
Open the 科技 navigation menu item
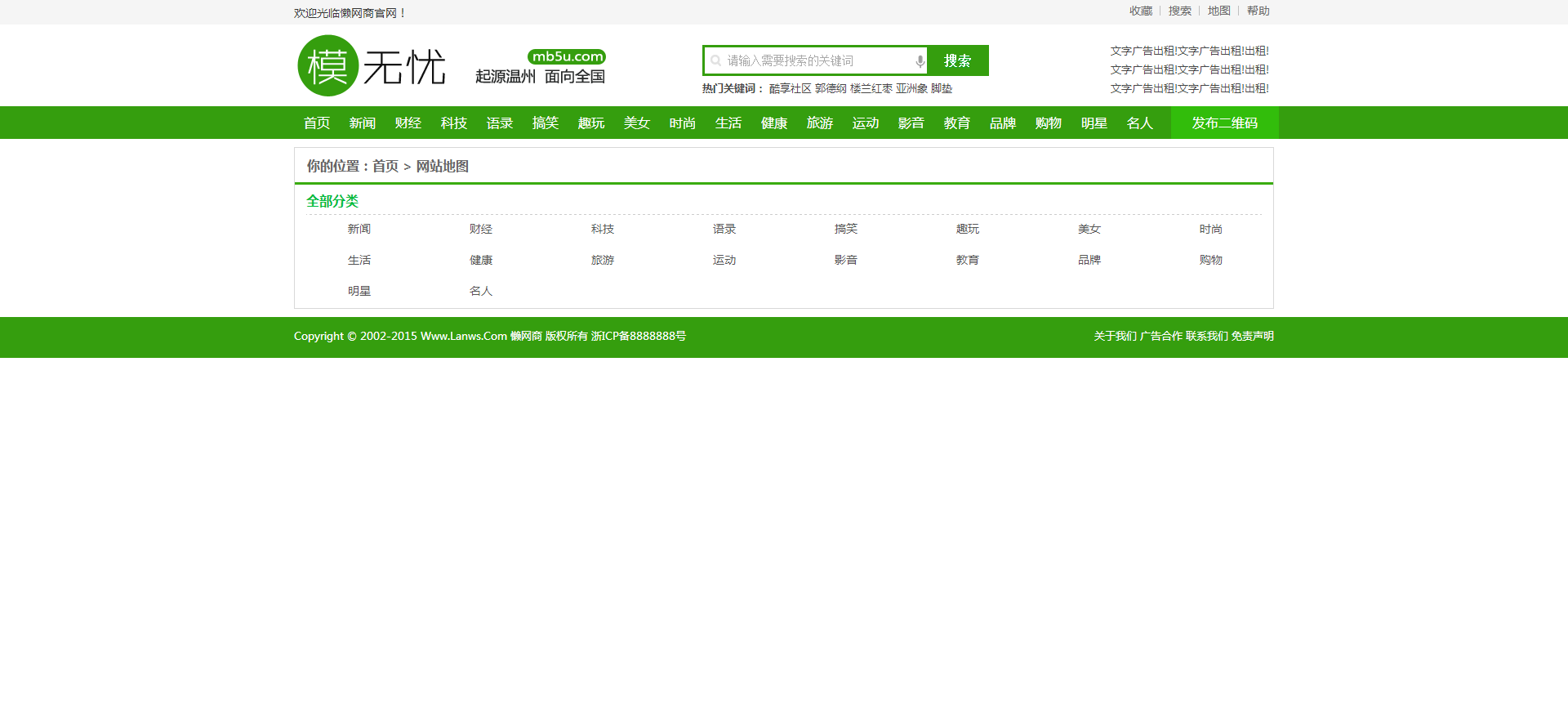pyautogui.click(x=454, y=123)
